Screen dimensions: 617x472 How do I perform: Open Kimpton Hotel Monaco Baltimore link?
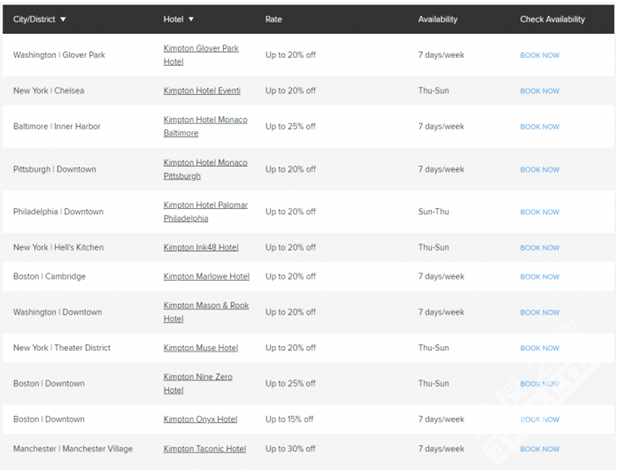[205, 127]
